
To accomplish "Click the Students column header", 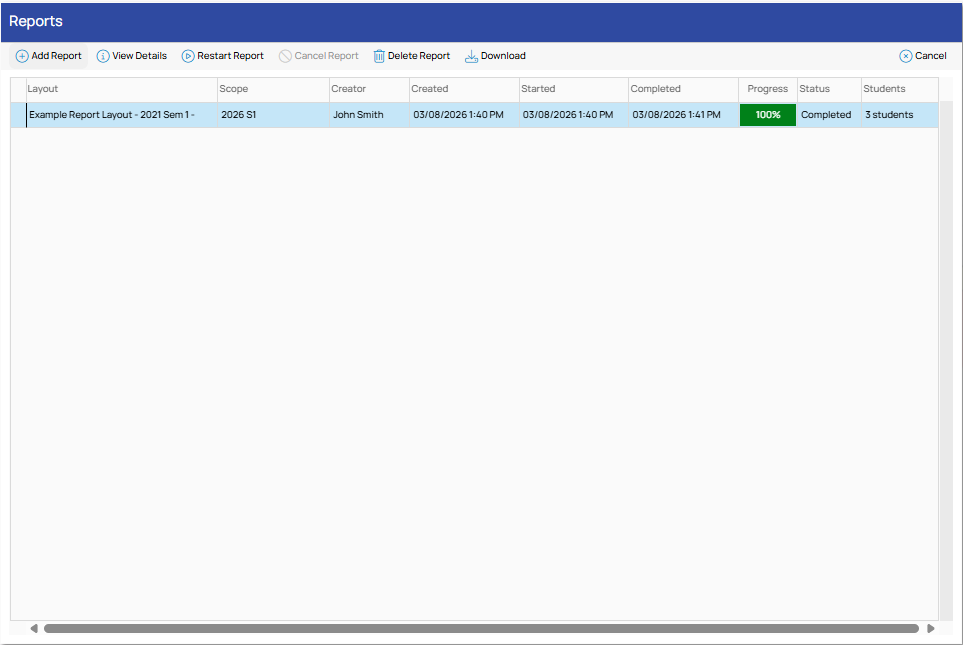I will click(900, 89).
